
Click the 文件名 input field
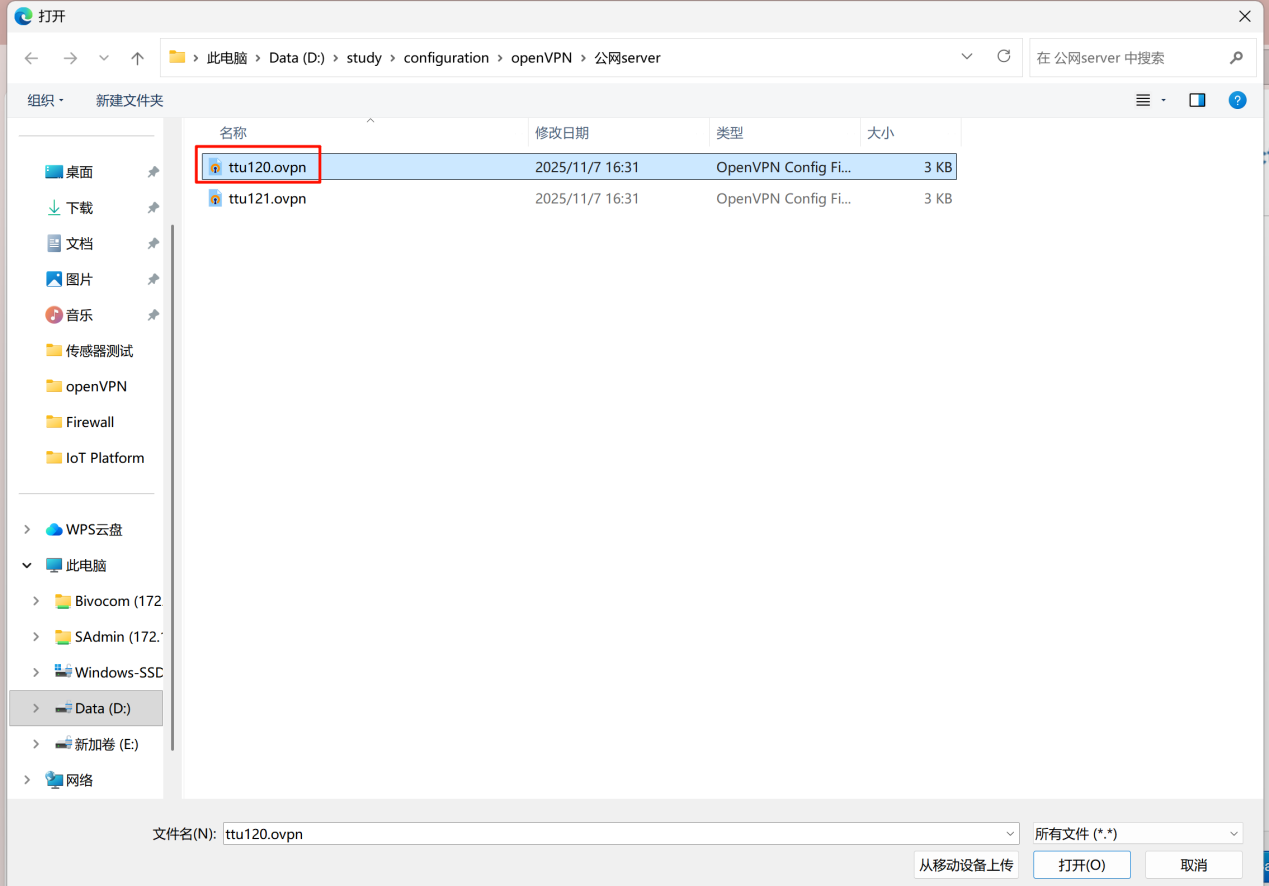(610, 834)
